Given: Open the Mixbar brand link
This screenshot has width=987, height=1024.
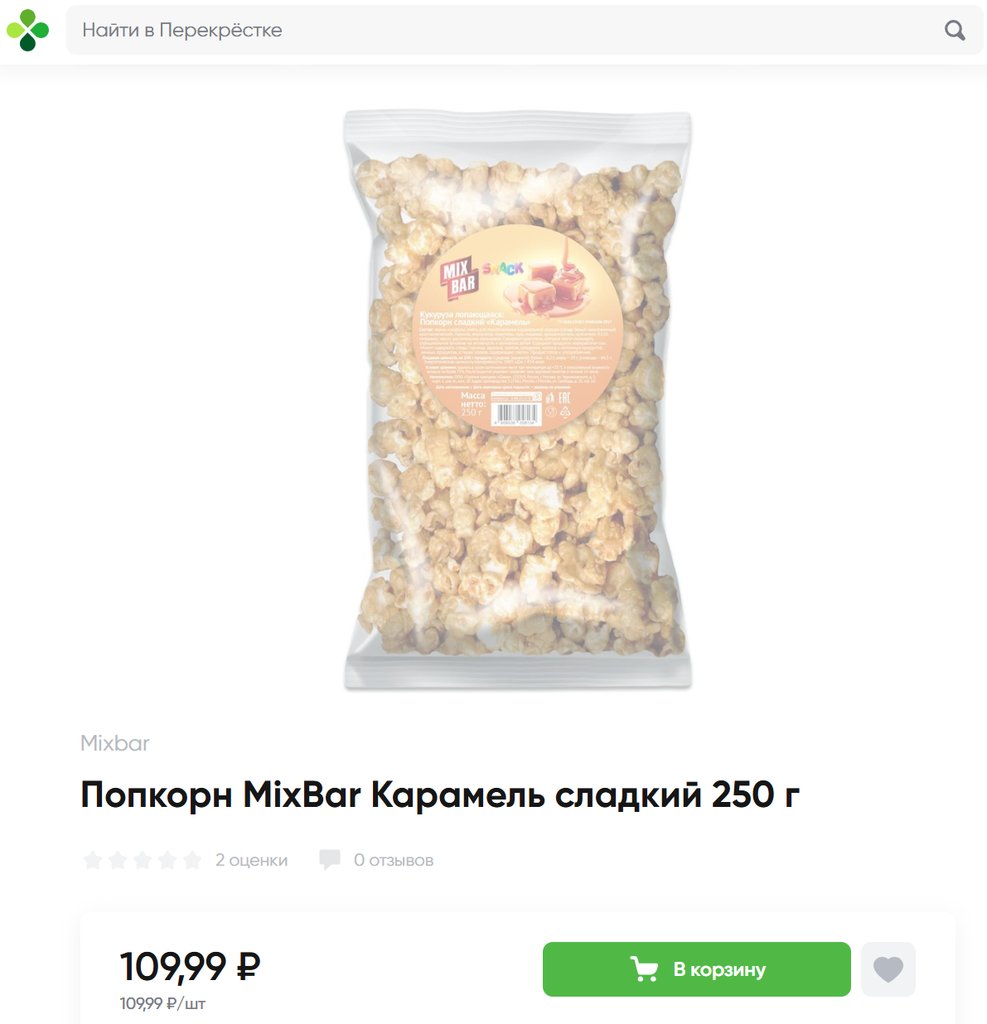Looking at the screenshot, I should click(115, 743).
